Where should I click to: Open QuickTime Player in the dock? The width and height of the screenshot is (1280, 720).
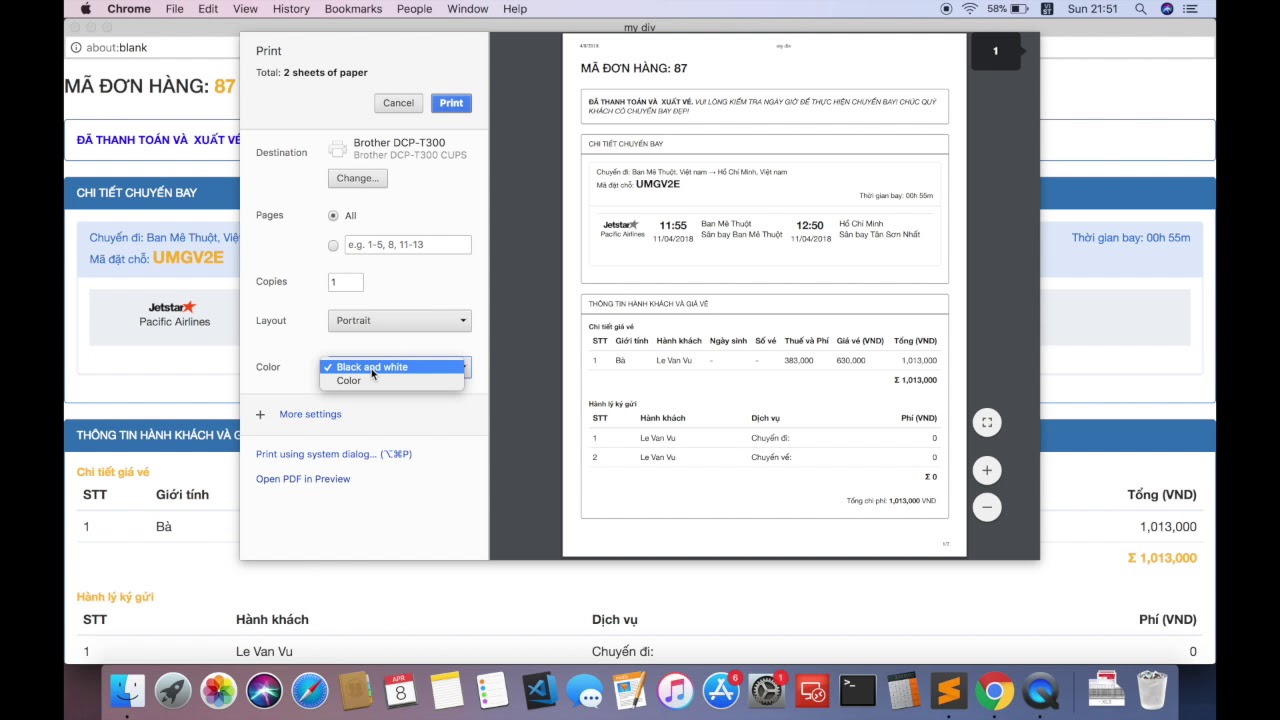pyautogui.click(x=1041, y=690)
